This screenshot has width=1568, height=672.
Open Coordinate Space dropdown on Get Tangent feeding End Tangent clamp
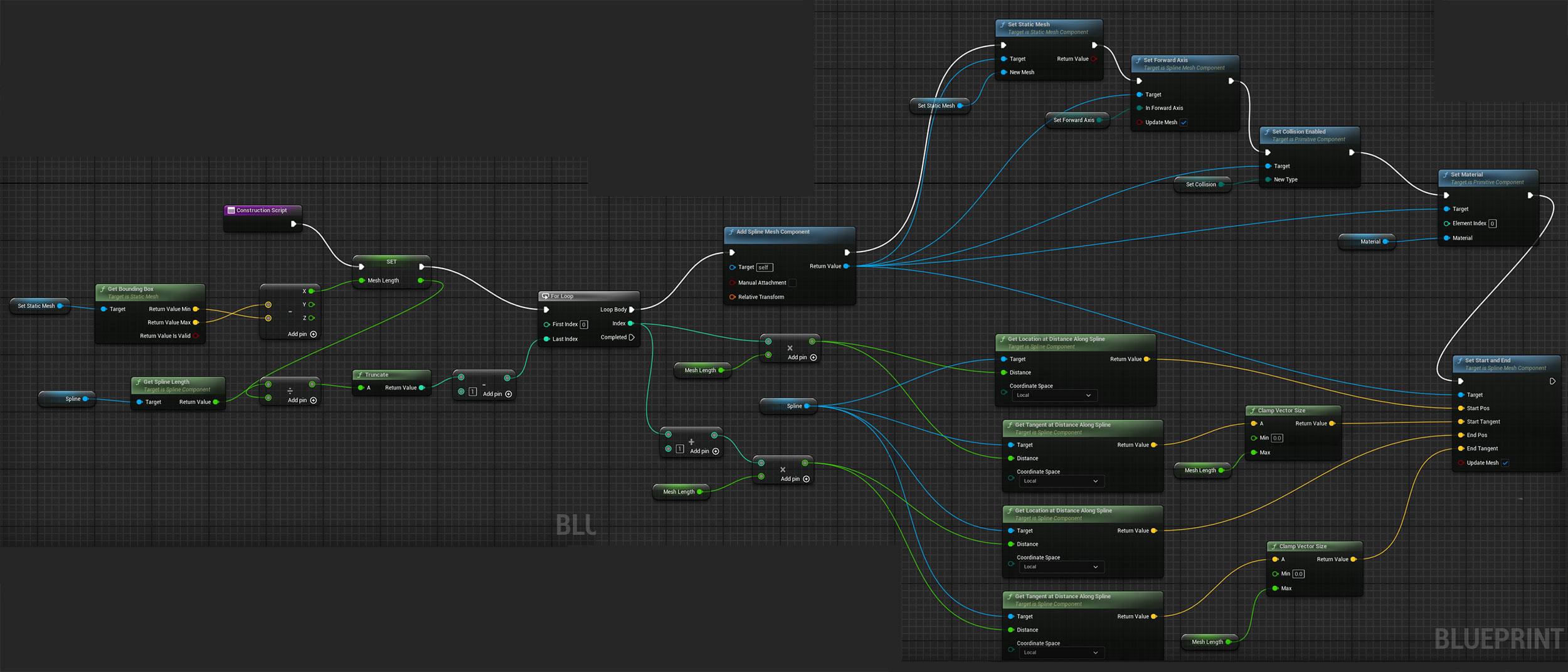pyautogui.click(x=1061, y=653)
